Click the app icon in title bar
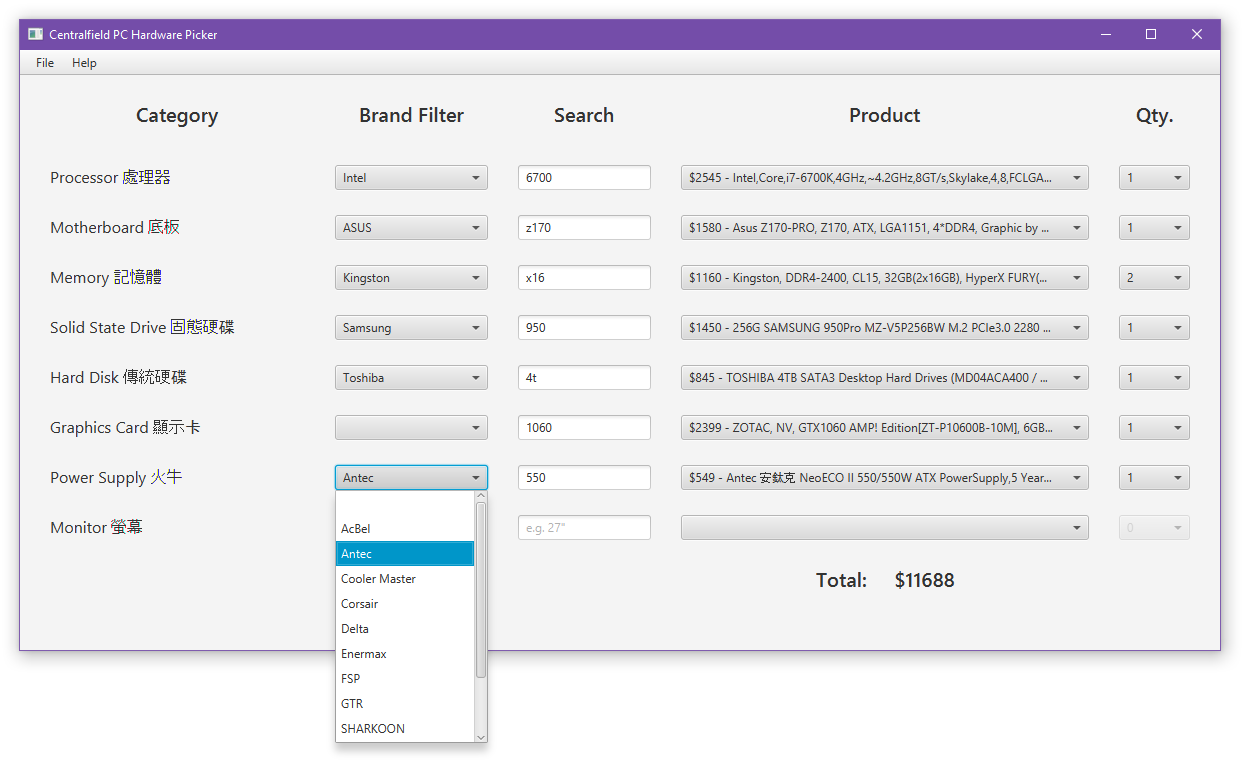 (x=35, y=34)
